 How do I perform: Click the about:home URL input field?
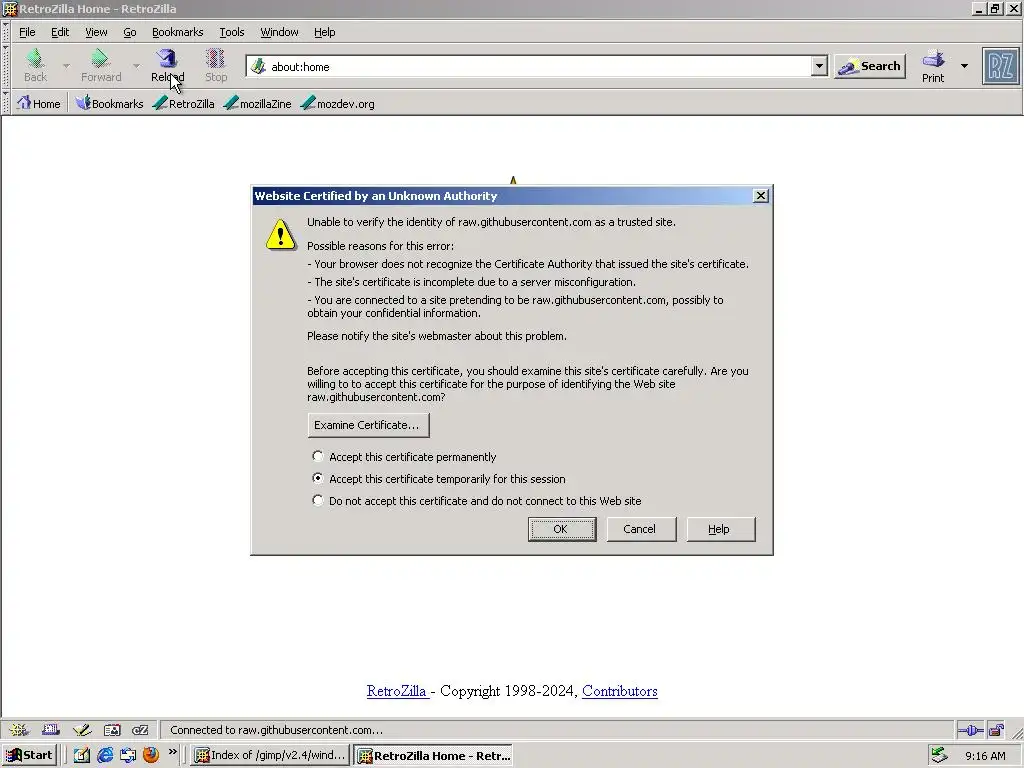tap(539, 66)
